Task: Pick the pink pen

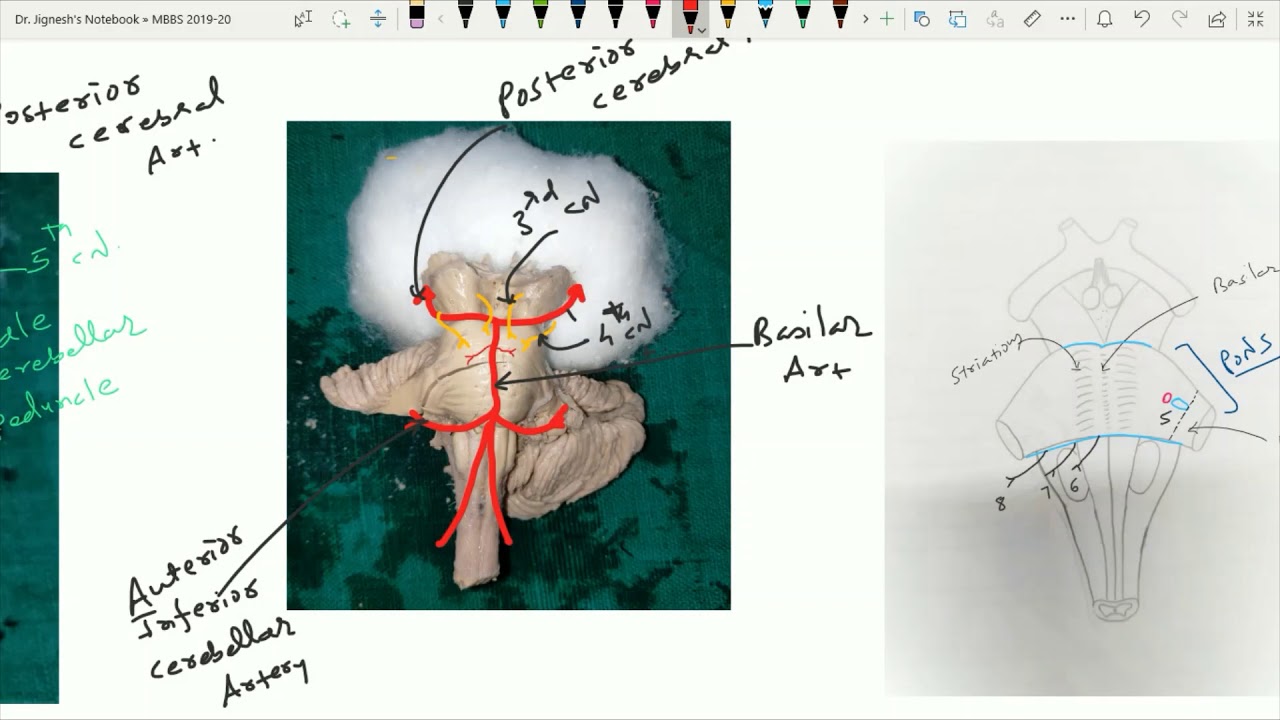Action: tap(652, 15)
